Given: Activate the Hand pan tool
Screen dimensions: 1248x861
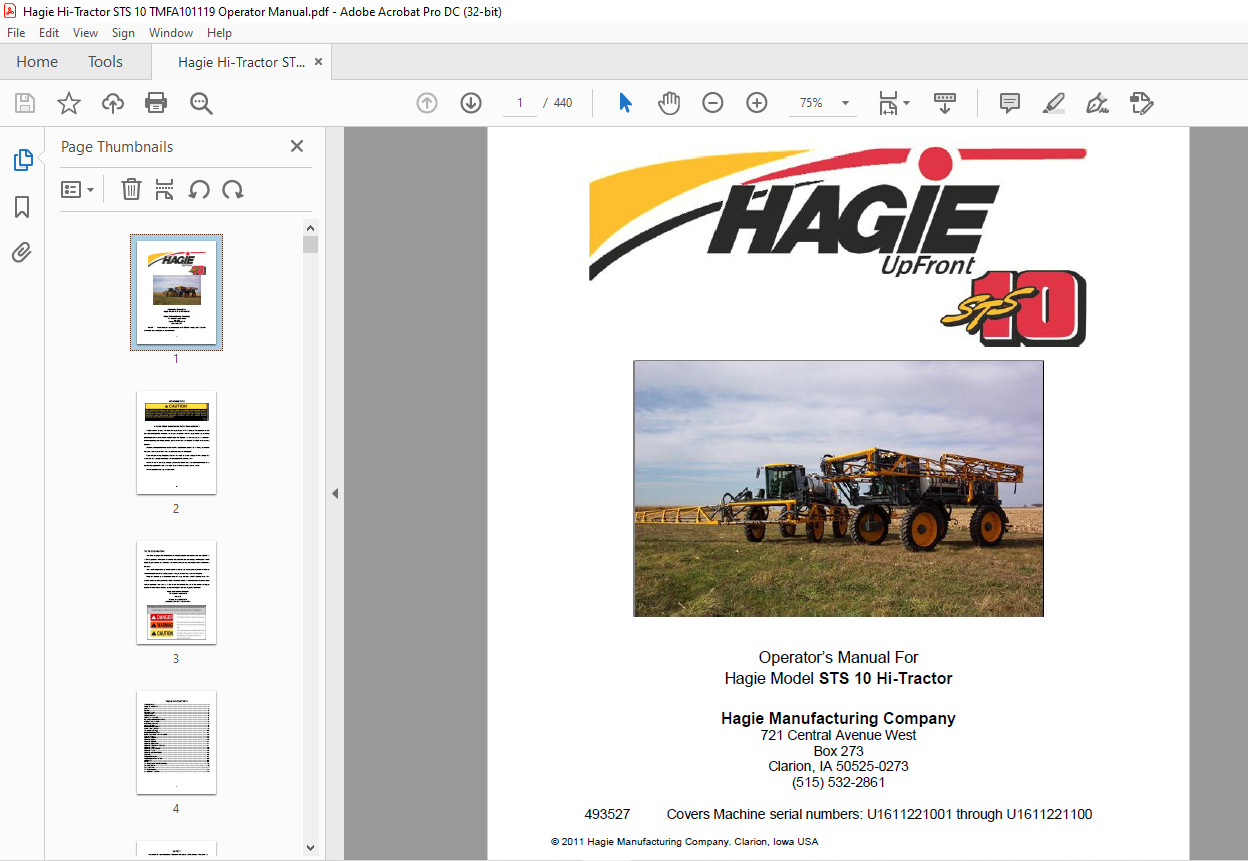Looking at the screenshot, I should pos(669,103).
